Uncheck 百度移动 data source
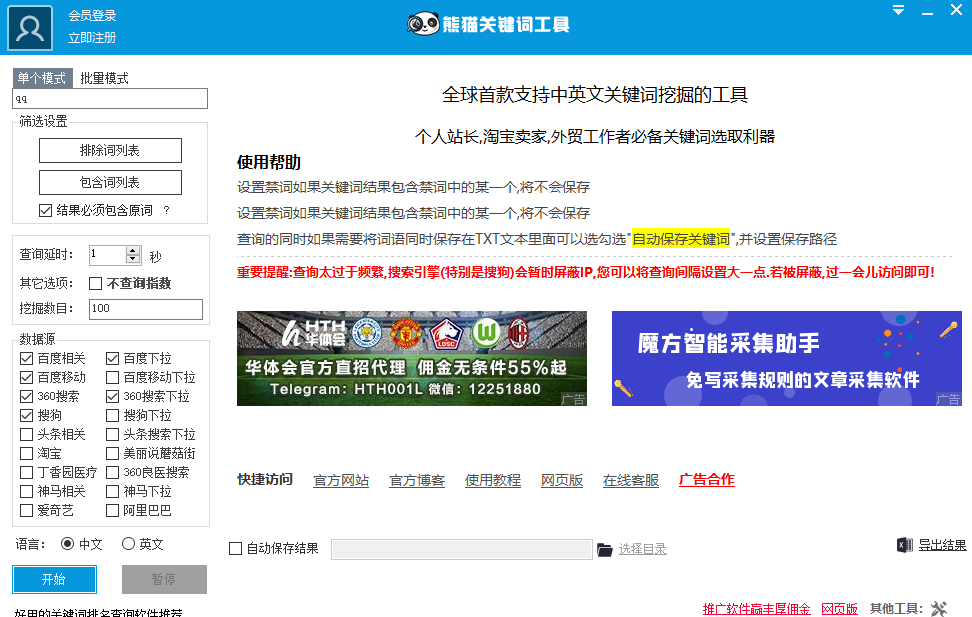Screen dimensions: 972x617 [26, 378]
